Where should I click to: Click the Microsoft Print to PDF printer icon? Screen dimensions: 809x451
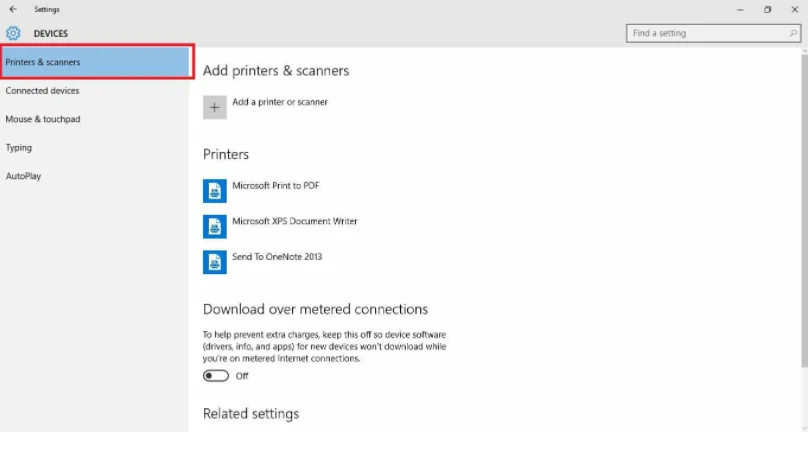point(215,191)
